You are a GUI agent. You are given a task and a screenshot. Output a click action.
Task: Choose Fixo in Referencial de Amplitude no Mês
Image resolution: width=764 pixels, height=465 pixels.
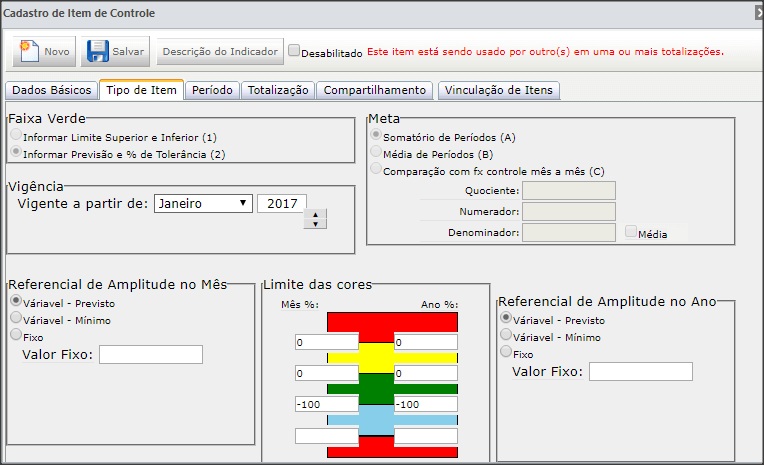point(16,334)
